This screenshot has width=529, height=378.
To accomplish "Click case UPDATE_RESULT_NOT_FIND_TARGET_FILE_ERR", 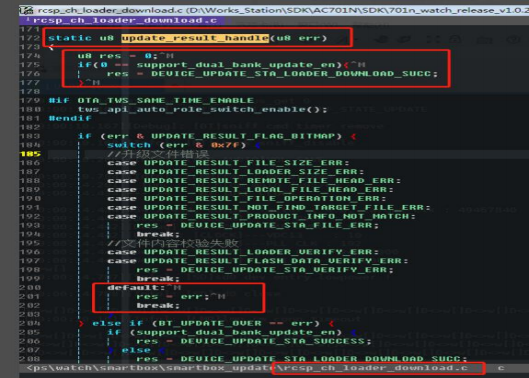I will point(269,207).
